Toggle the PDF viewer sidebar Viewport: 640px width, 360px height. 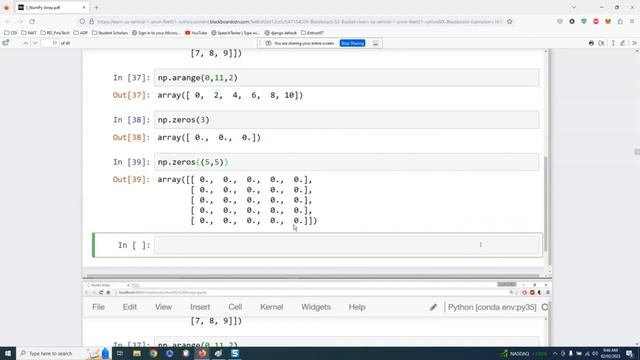(6, 43)
